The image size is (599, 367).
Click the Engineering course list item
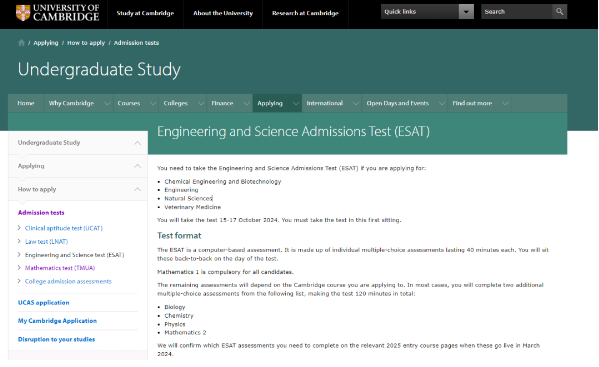pyautogui.click(x=181, y=190)
